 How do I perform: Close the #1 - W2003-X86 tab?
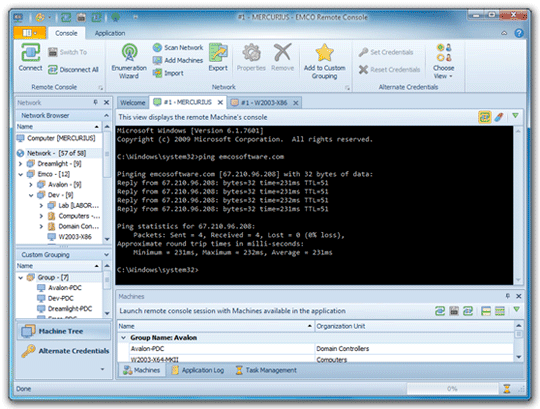tap(295, 103)
